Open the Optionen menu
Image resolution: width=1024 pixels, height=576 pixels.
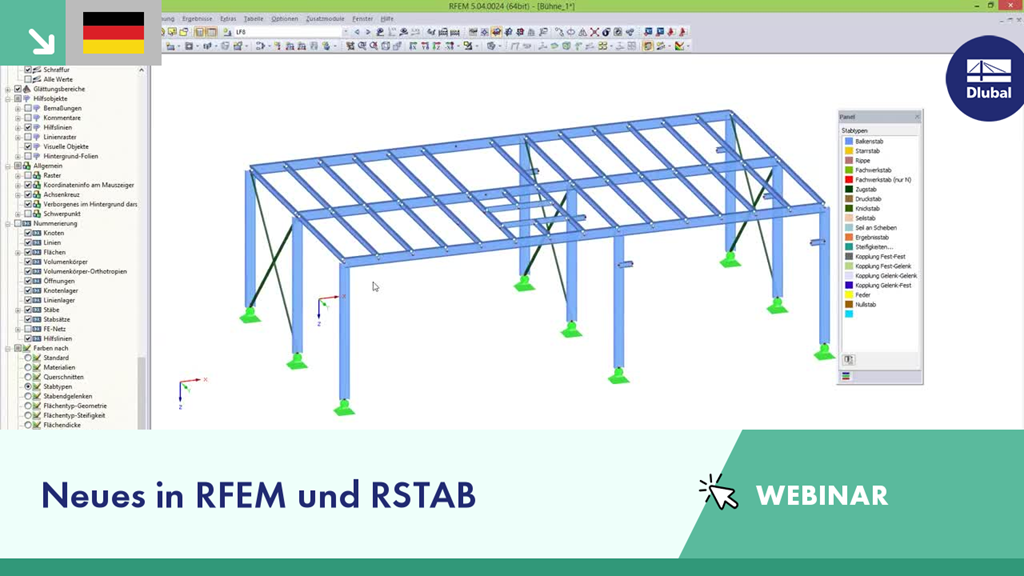pyautogui.click(x=285, y=19)
